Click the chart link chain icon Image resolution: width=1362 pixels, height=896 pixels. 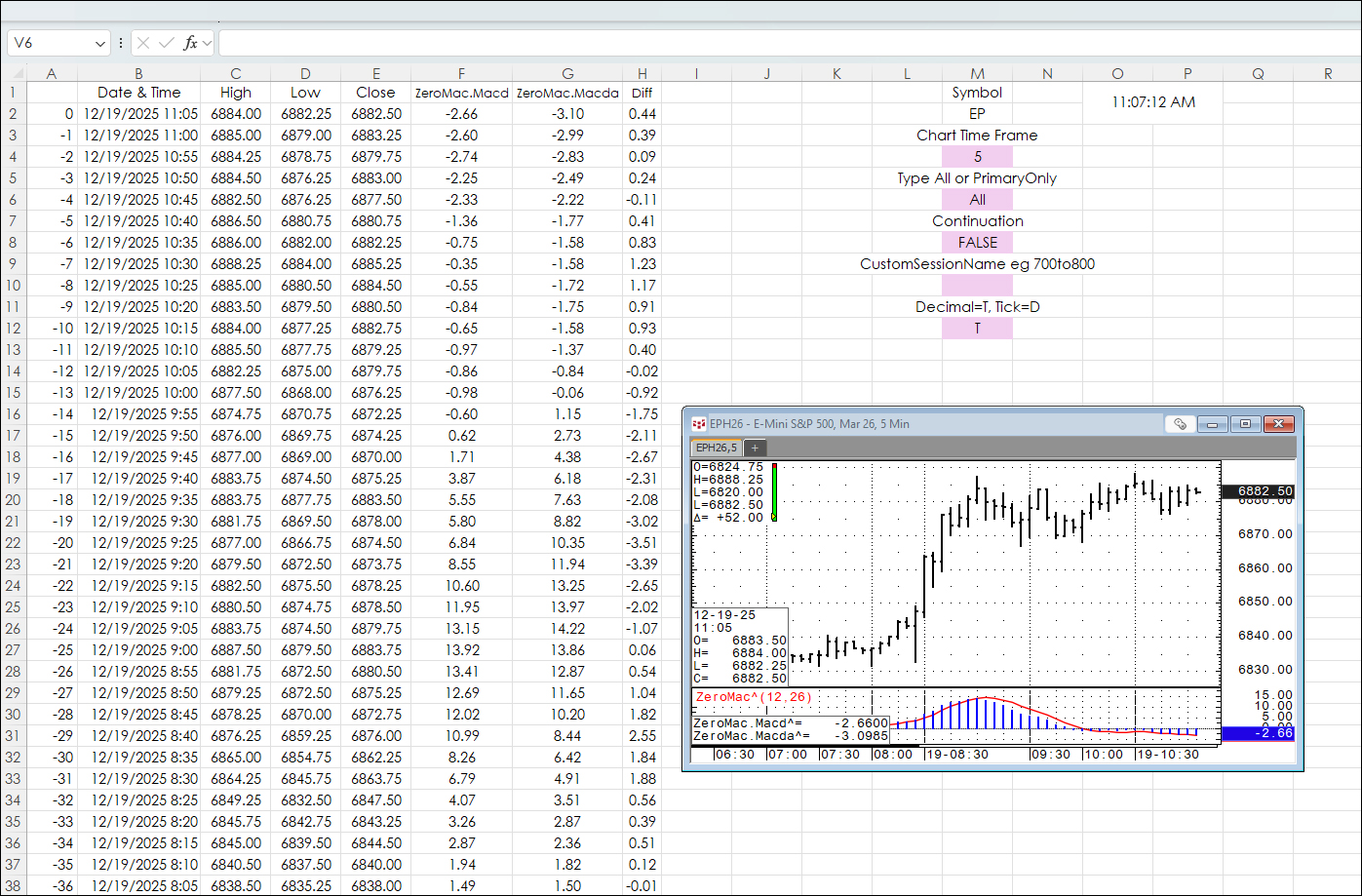coord(1180,424)
